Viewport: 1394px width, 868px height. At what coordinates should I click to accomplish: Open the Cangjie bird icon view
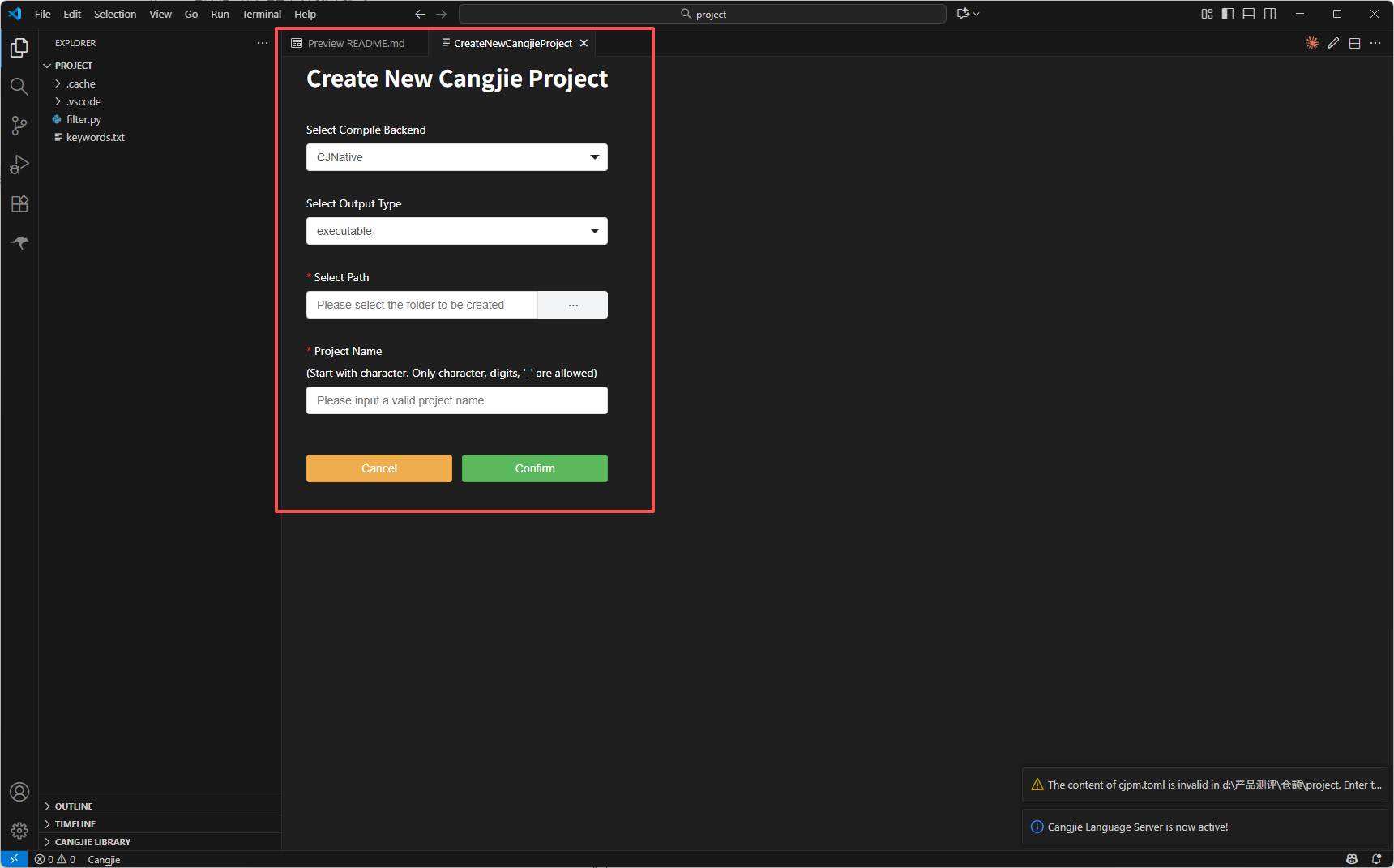point(19,242)
